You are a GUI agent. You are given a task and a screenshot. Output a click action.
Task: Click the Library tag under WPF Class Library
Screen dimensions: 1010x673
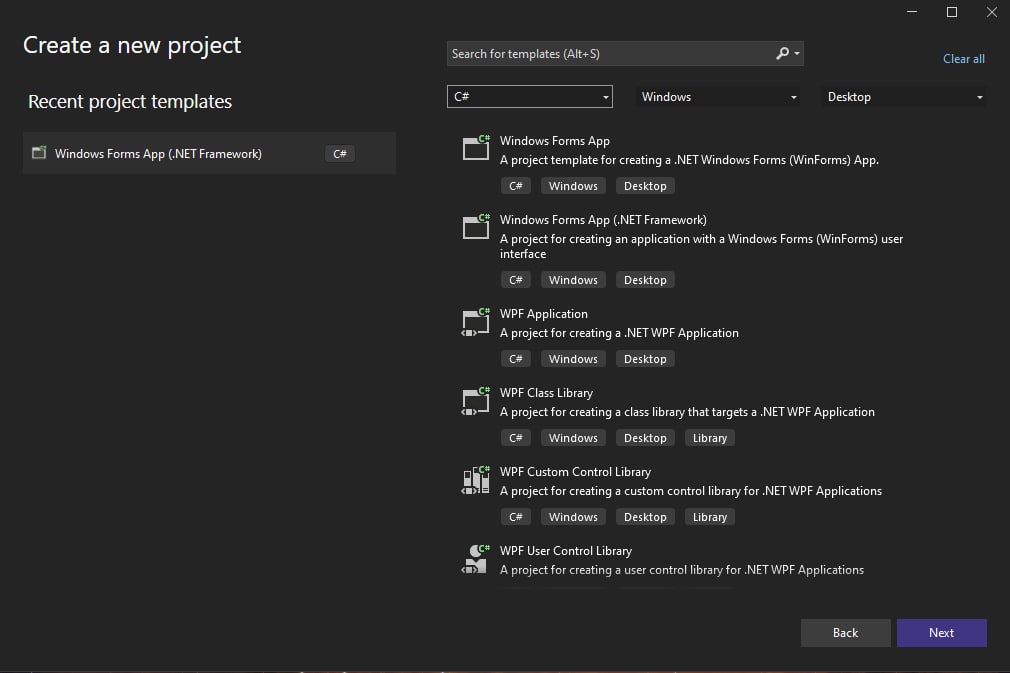coord(710,439)
